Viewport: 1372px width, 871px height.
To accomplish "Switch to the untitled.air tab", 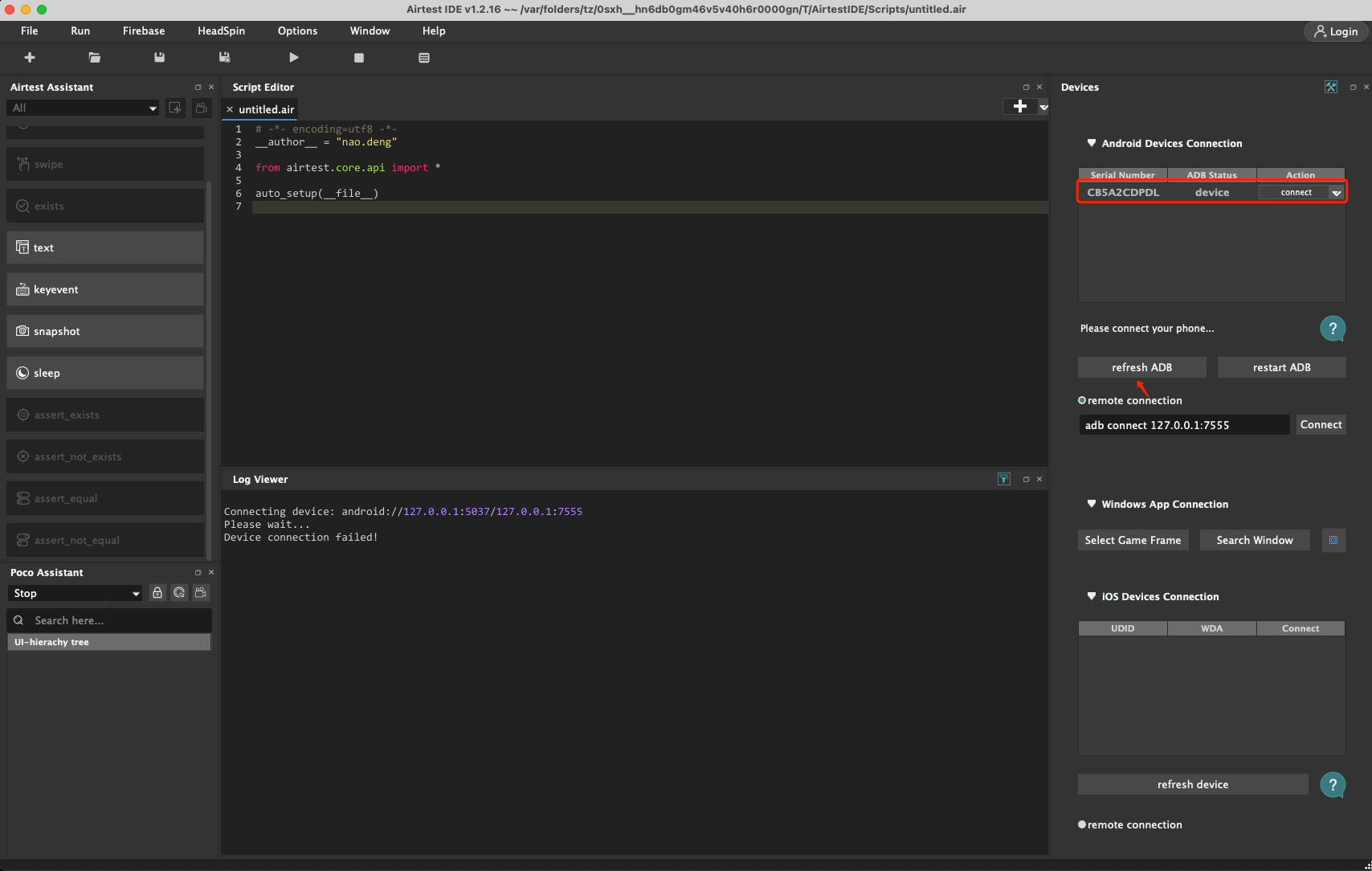I will (266, 109).
